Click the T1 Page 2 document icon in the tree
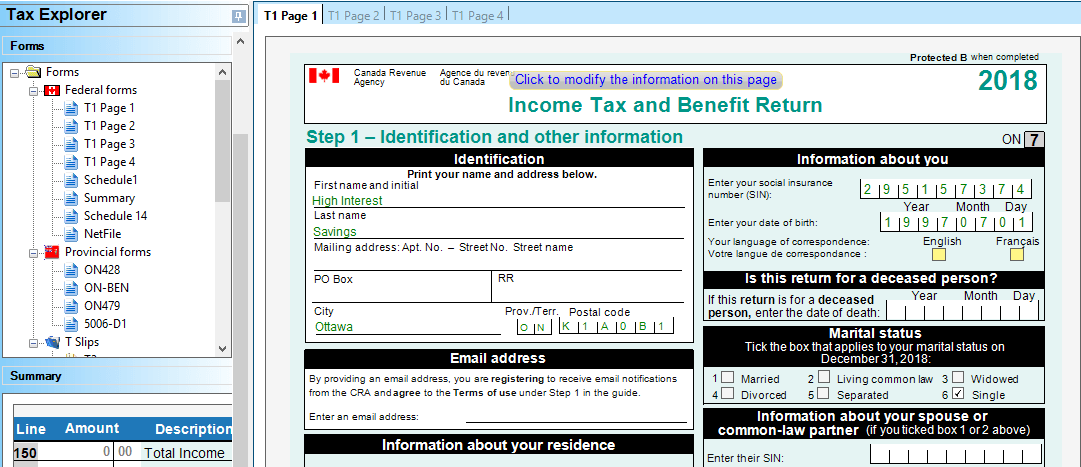Screen dimensions: 1081x467 [x=71, y=126]
